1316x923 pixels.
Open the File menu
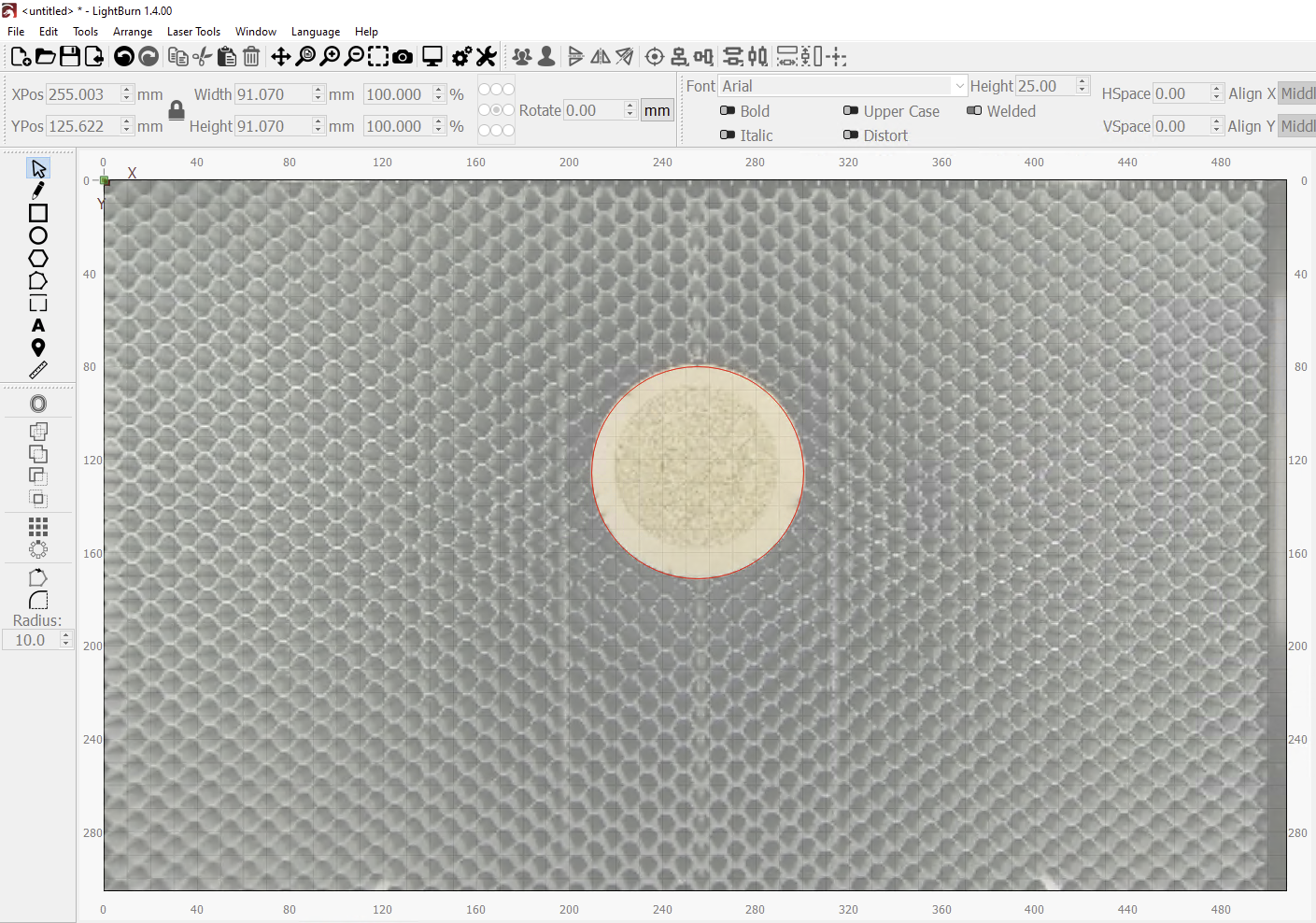pos(16,32)
